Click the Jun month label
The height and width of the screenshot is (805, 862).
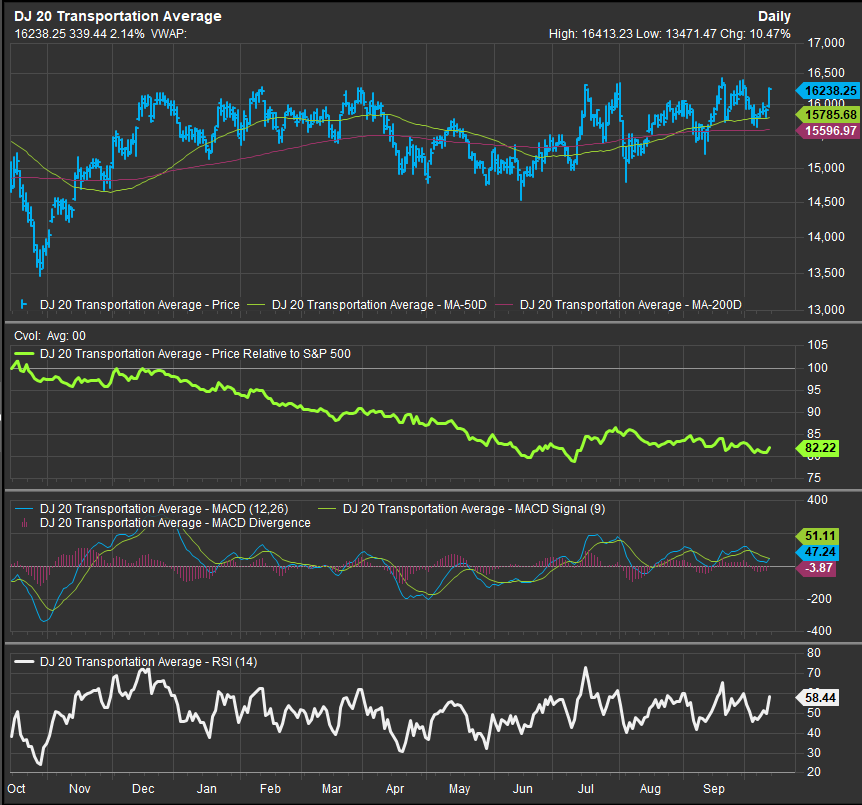pyautogui.click(x=523, y=789)
